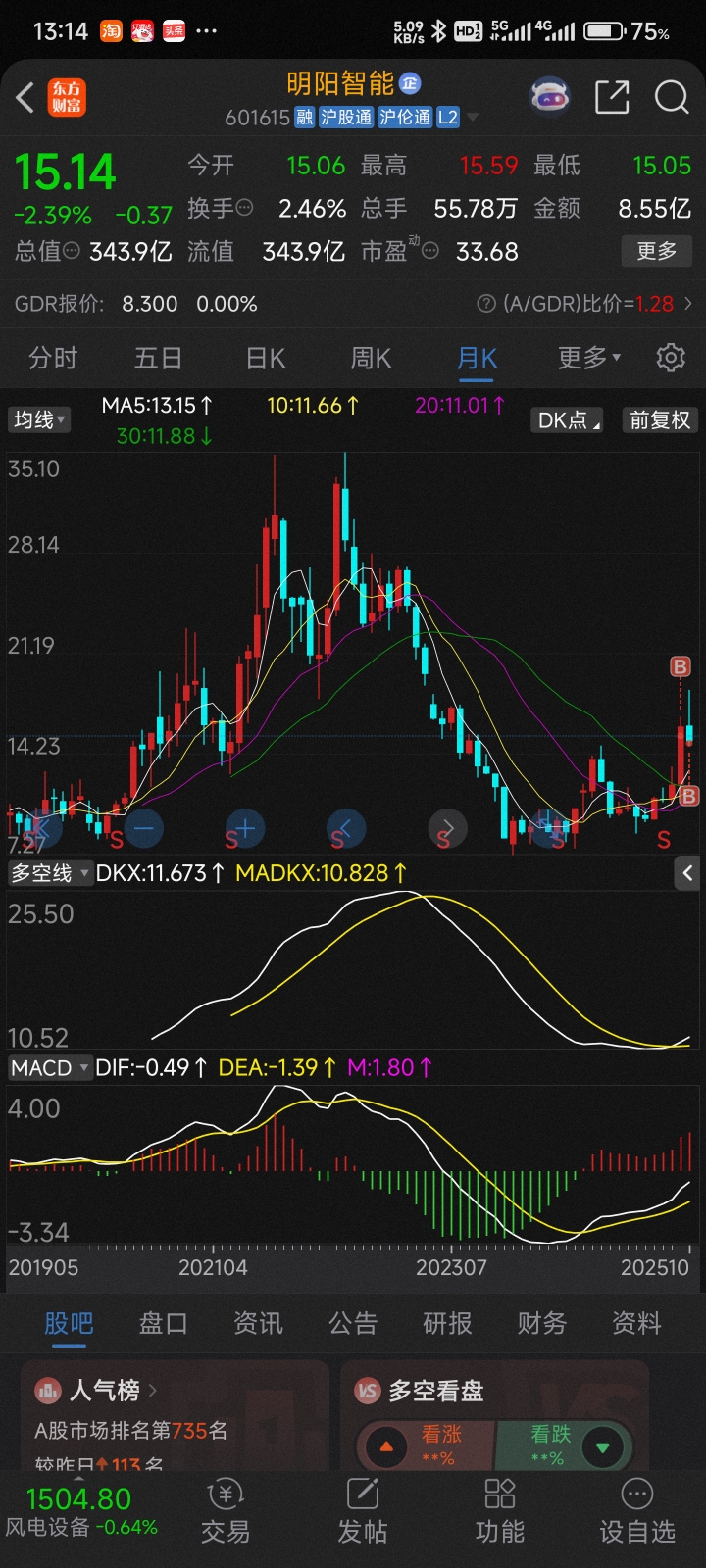706x1568 pixels.
Task: Open the 更多 period dropdown
Action: (x=589, y=358)
